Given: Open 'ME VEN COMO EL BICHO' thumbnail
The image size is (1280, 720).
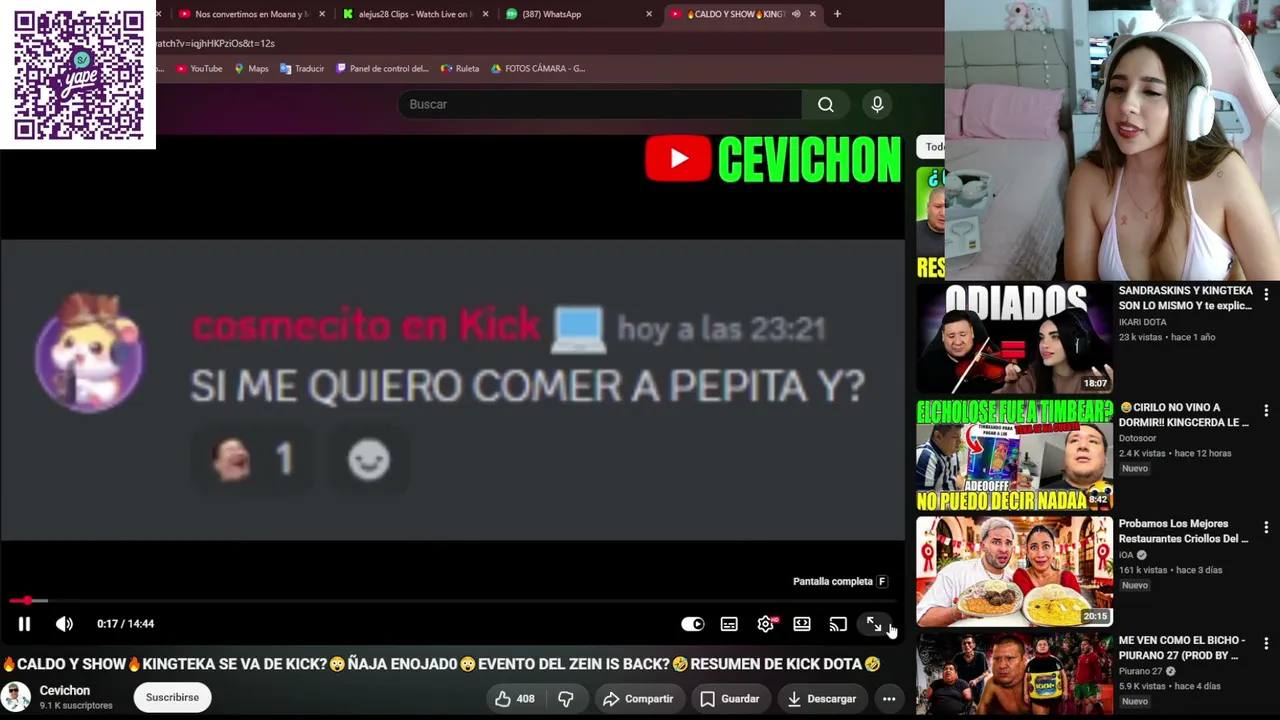Looking at the screenshot, I should pyautogui.click(x=1014, y=676).
